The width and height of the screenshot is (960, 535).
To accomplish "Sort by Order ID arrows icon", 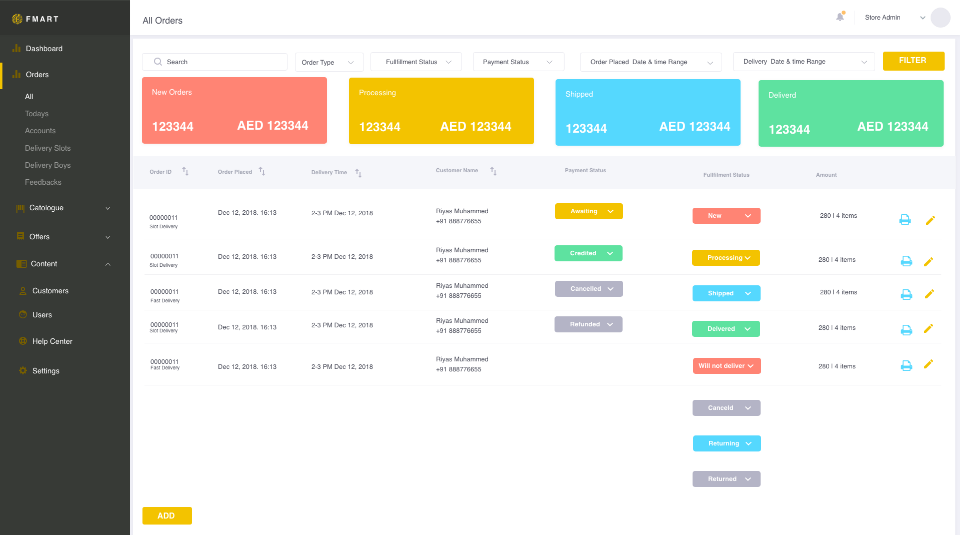I will [185, 172].
